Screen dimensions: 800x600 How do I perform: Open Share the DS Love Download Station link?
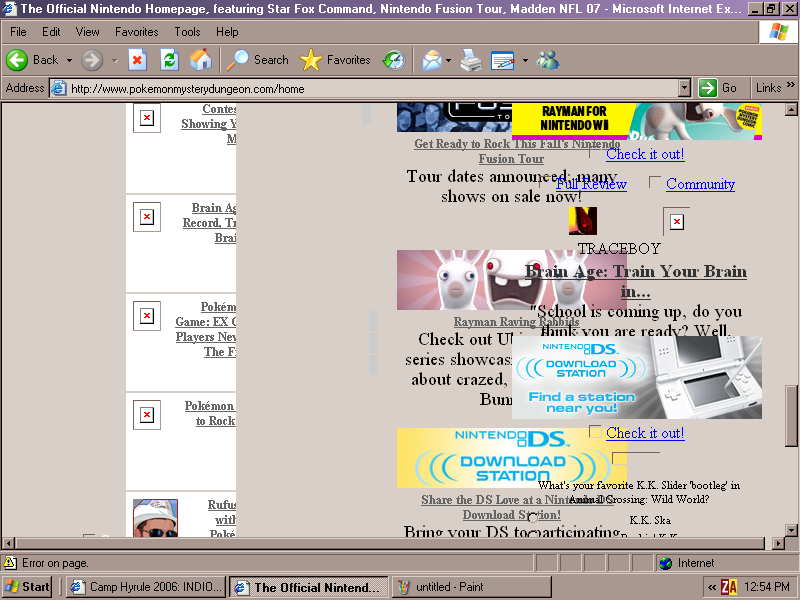(x=517, y=507)
